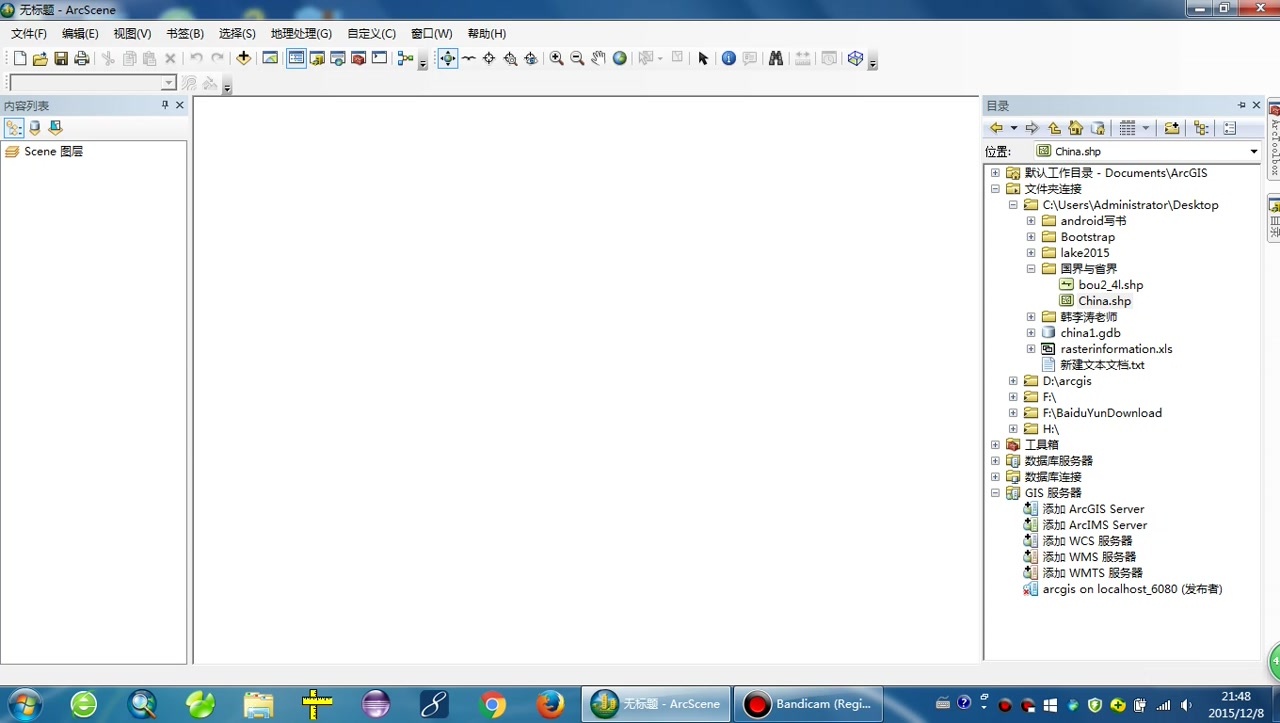
Task: Save the current scene
Action: click(61, 59)
